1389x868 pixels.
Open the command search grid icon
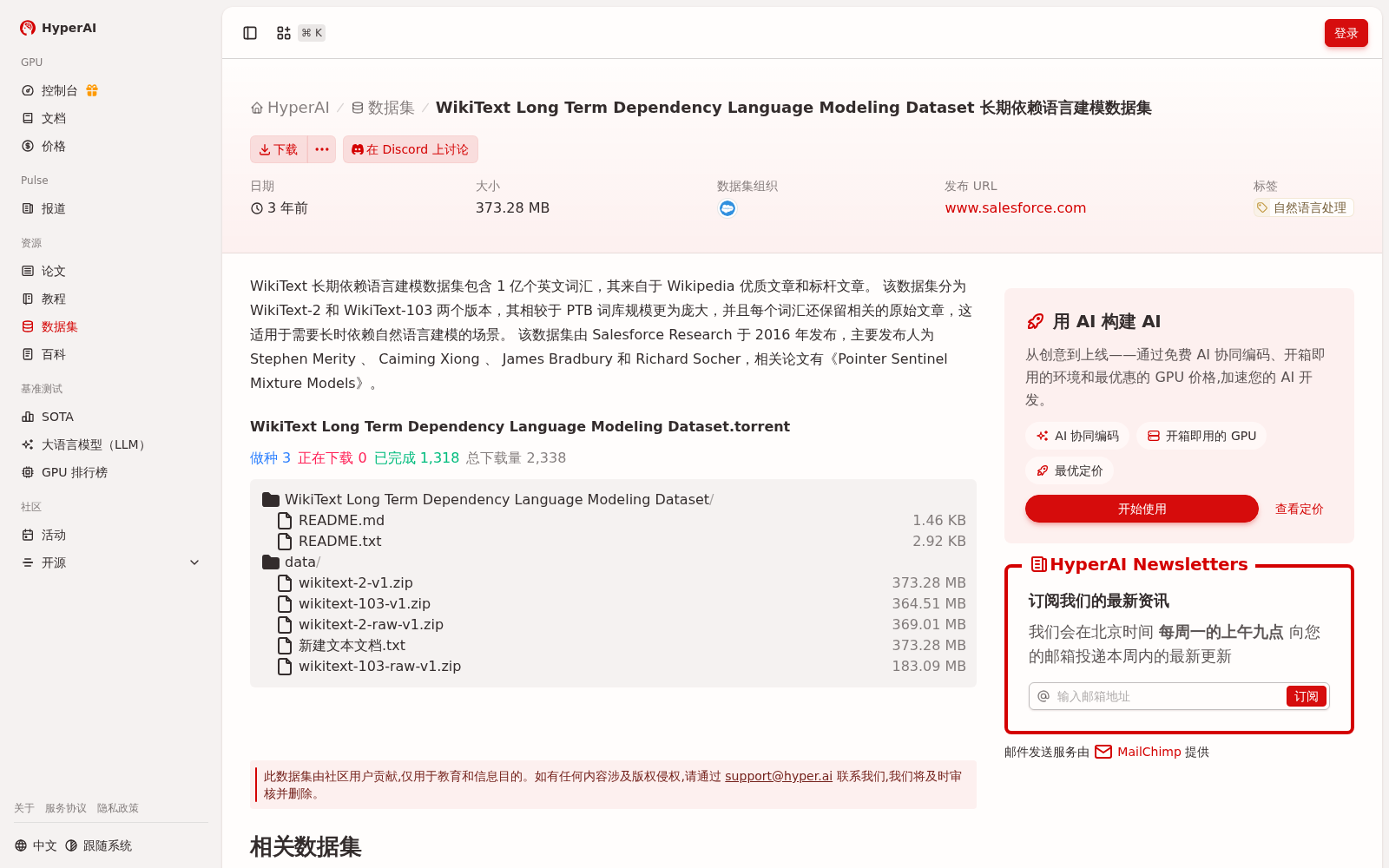coord(284,33)
